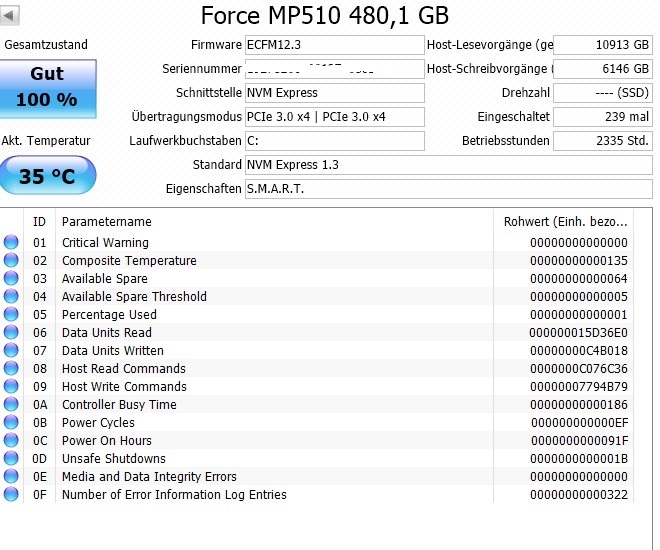
Task: Click the status orb beside Host Write Commands
Action: pos(11,386)
